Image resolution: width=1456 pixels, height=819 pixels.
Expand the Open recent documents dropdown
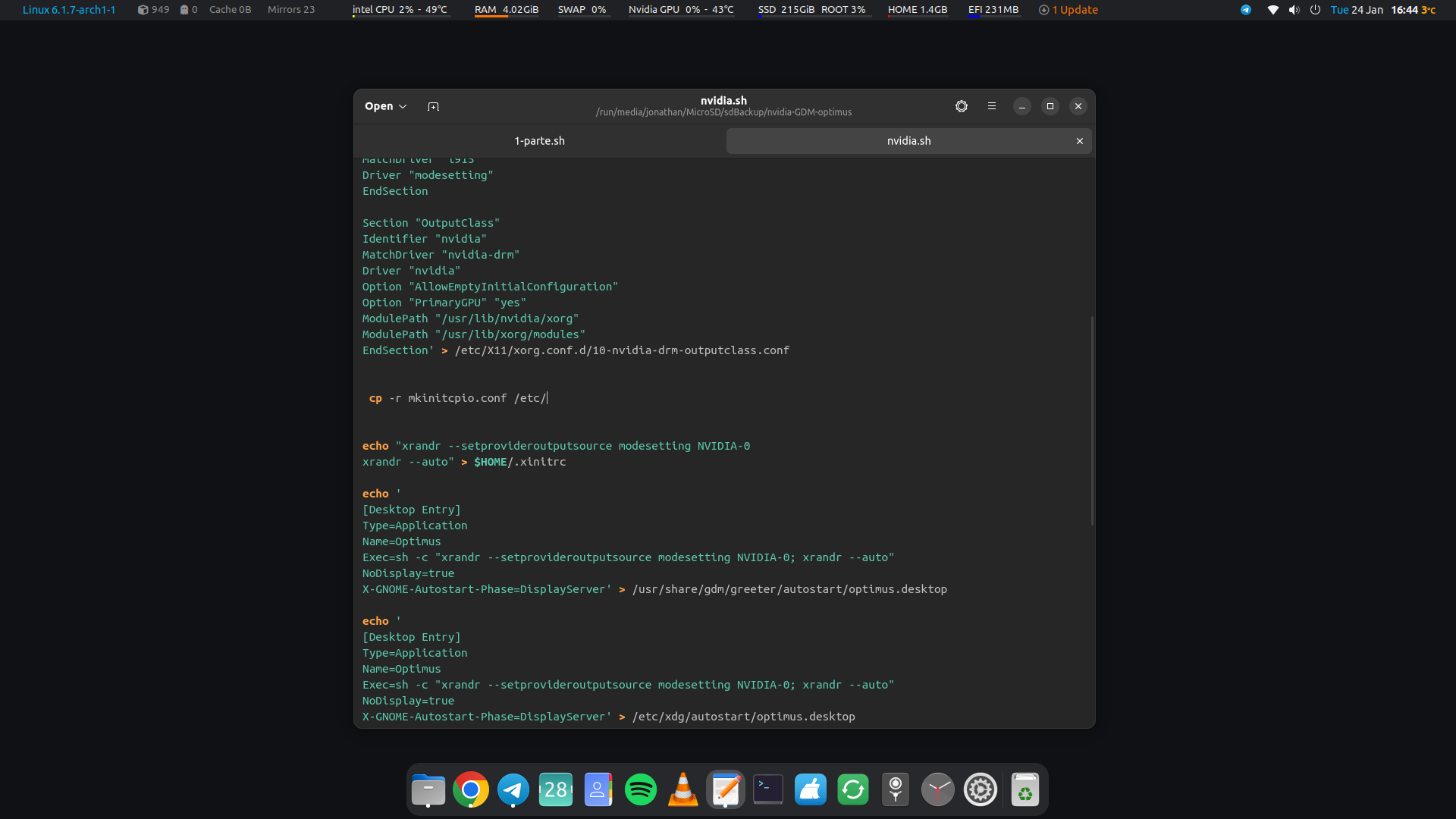point(385,106)
